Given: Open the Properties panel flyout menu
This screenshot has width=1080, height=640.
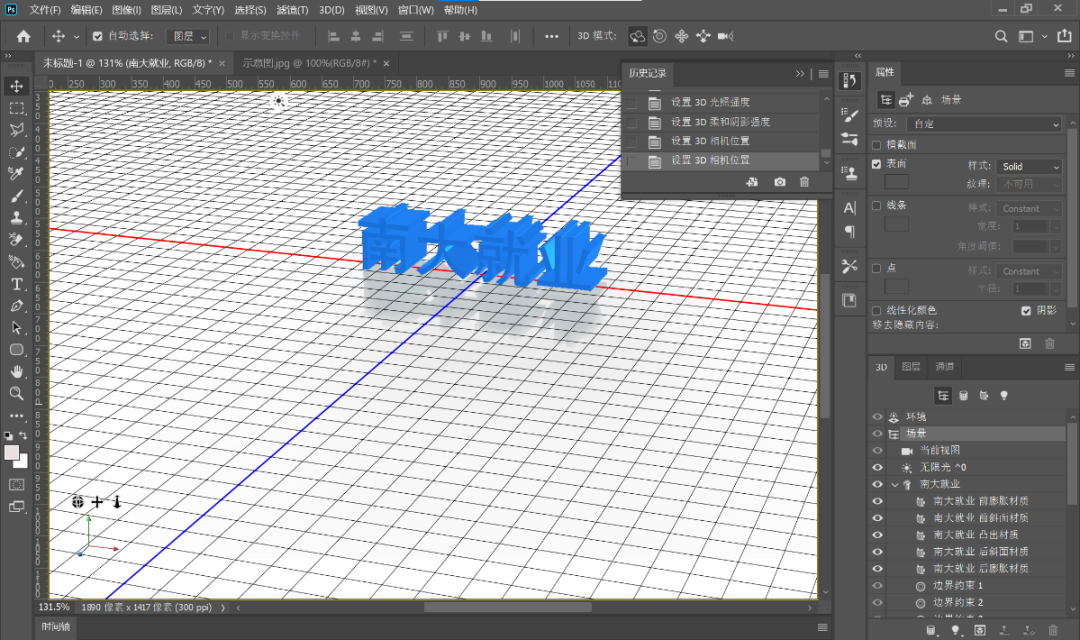Looking at the screenshot, I should (1069, 72).
